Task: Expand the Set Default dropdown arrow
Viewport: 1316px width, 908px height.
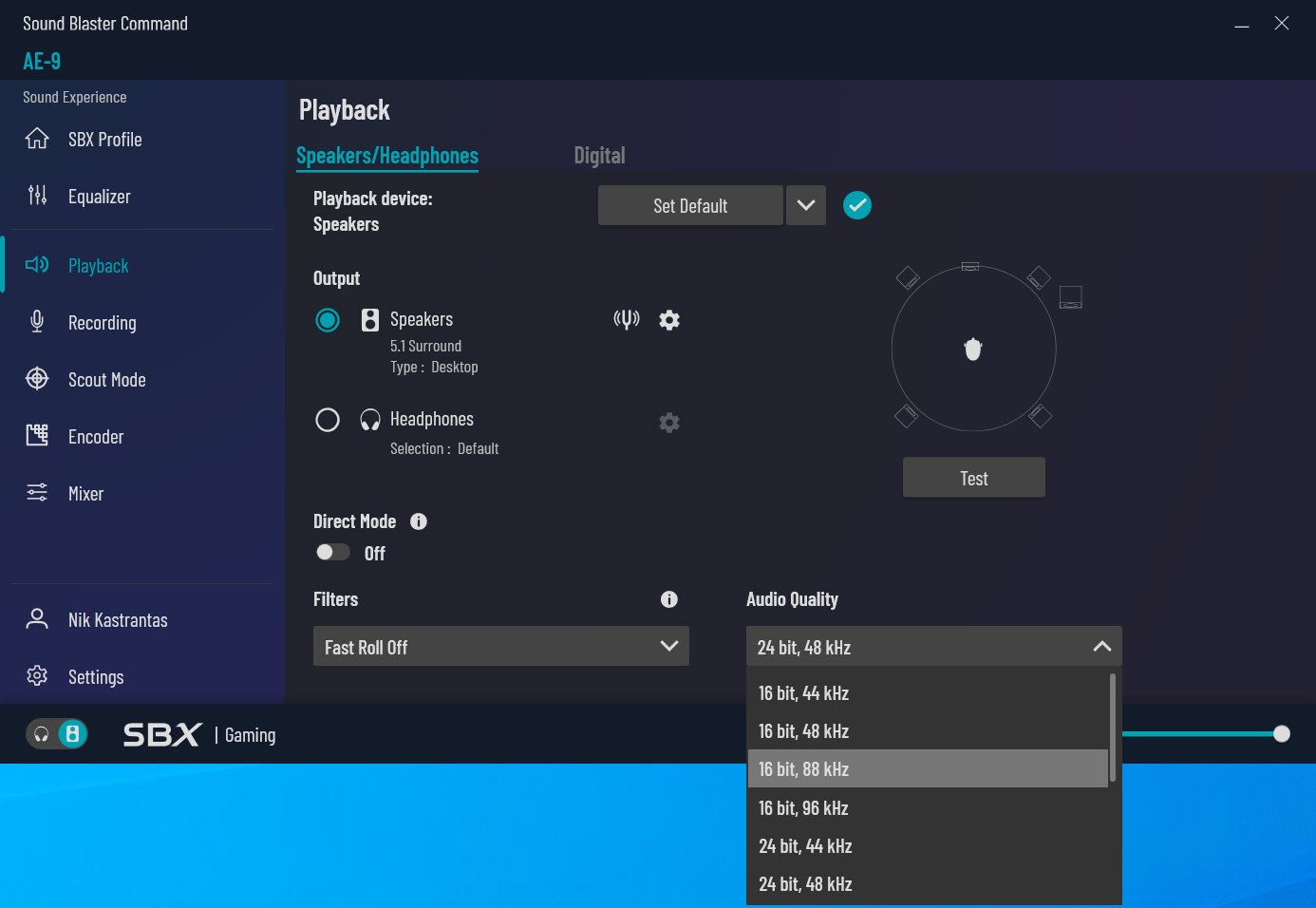Action: (x=806, y=205)
